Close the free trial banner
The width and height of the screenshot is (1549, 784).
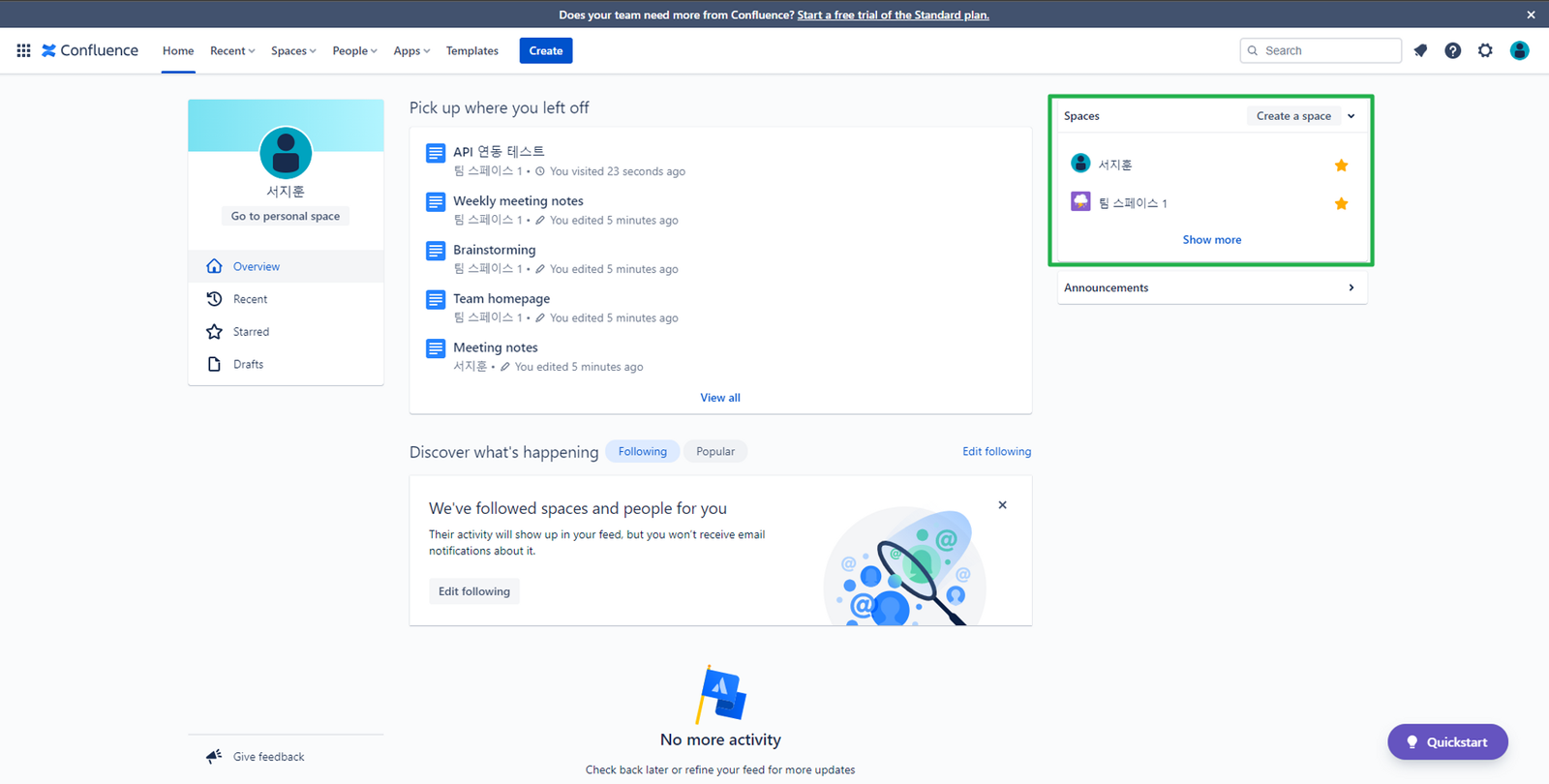point(1531,15)
